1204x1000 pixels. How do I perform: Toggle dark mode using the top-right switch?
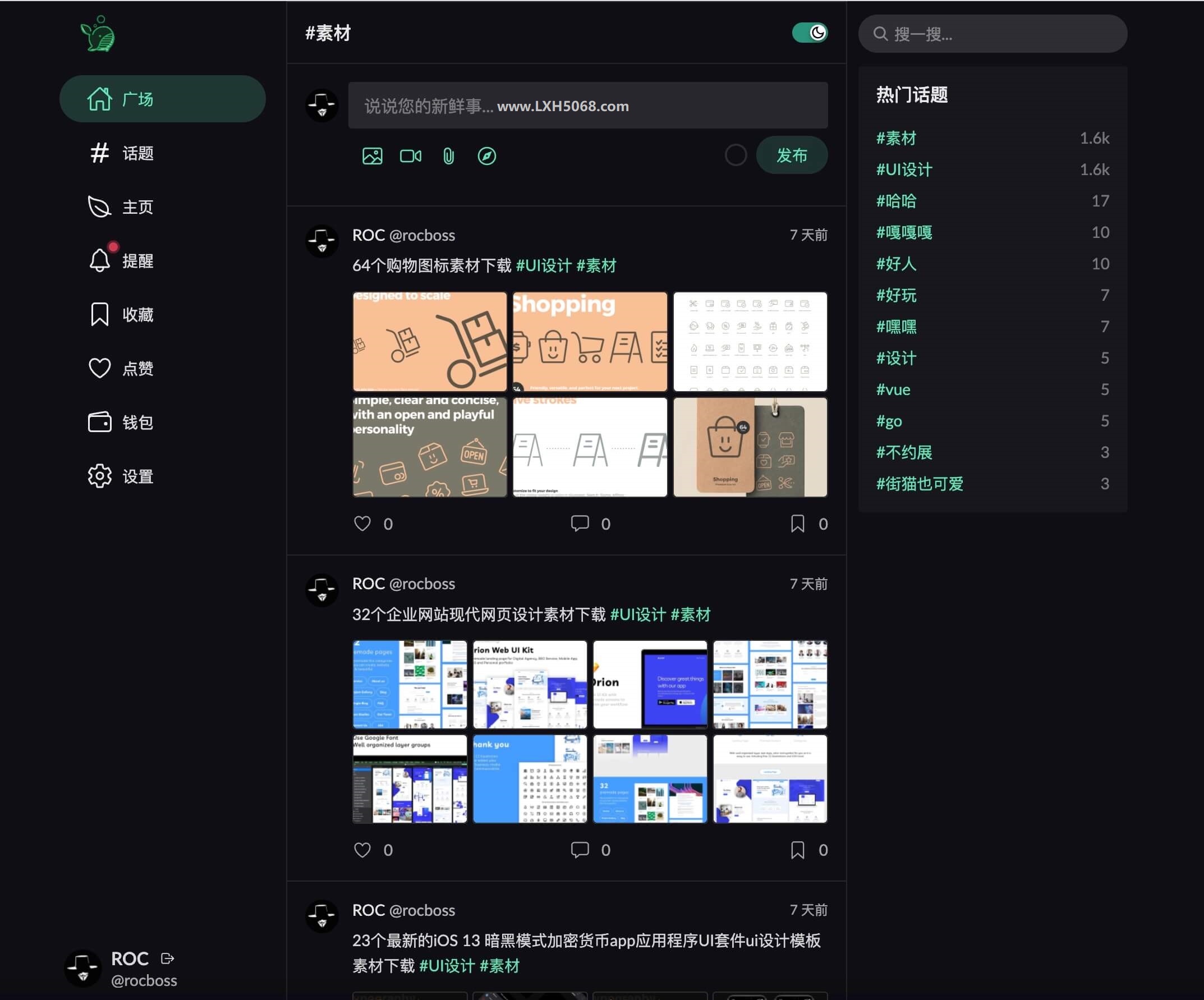[811, 33]
